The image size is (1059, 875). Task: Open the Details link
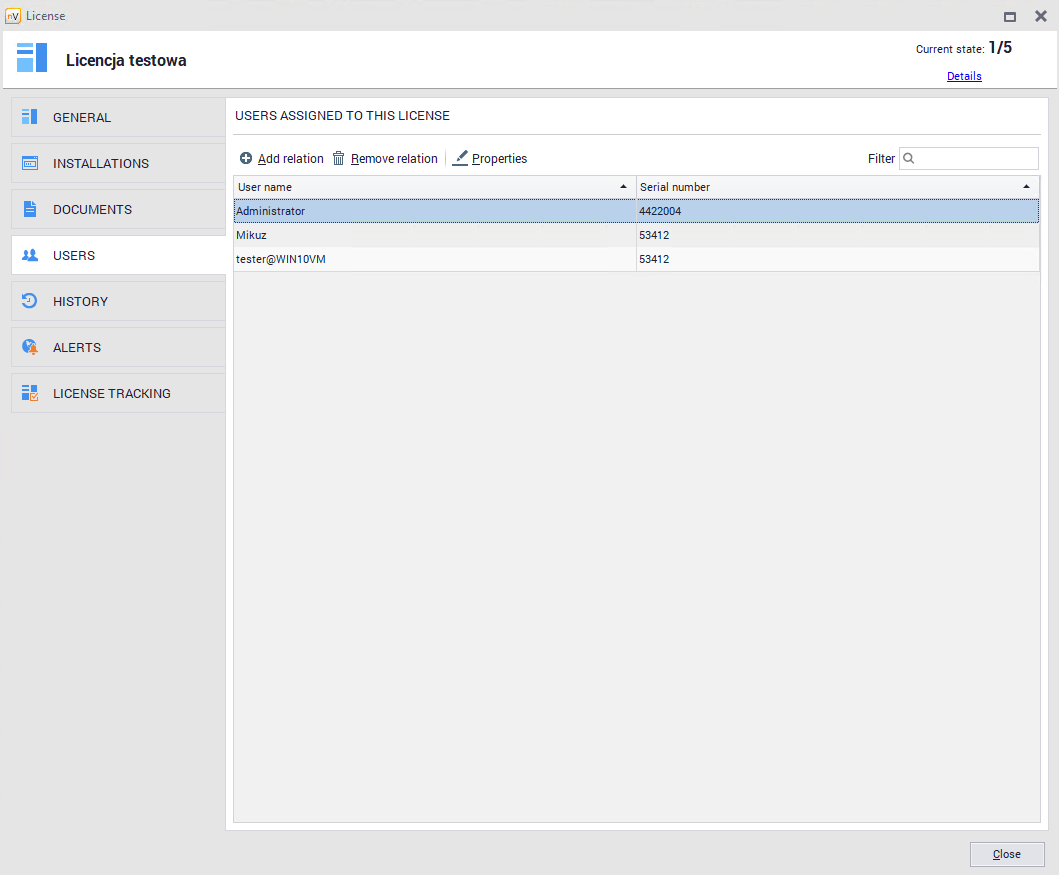click(964, 76)
